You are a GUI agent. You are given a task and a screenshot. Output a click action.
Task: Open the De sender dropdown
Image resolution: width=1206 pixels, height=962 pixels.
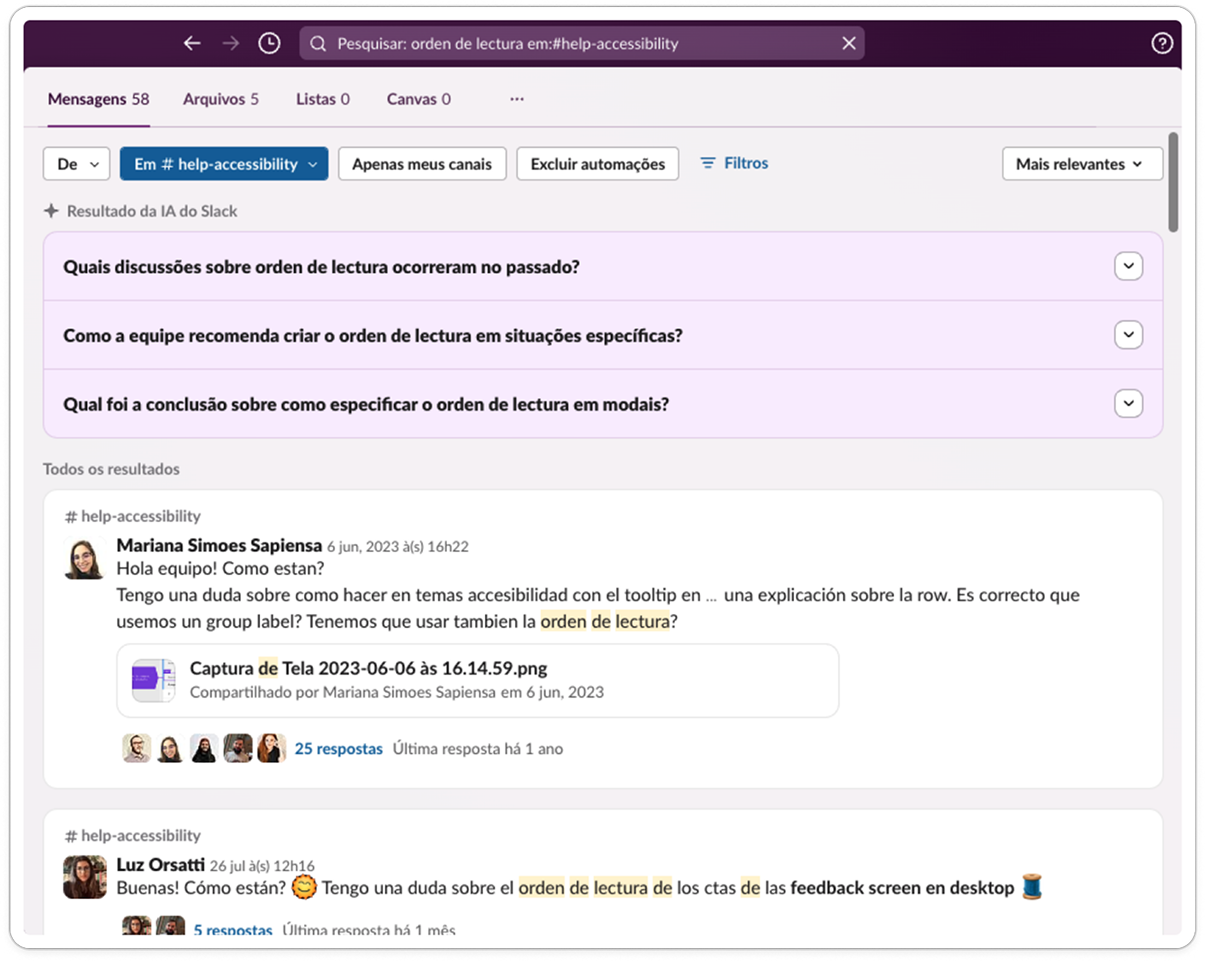(x=76, y=164)
